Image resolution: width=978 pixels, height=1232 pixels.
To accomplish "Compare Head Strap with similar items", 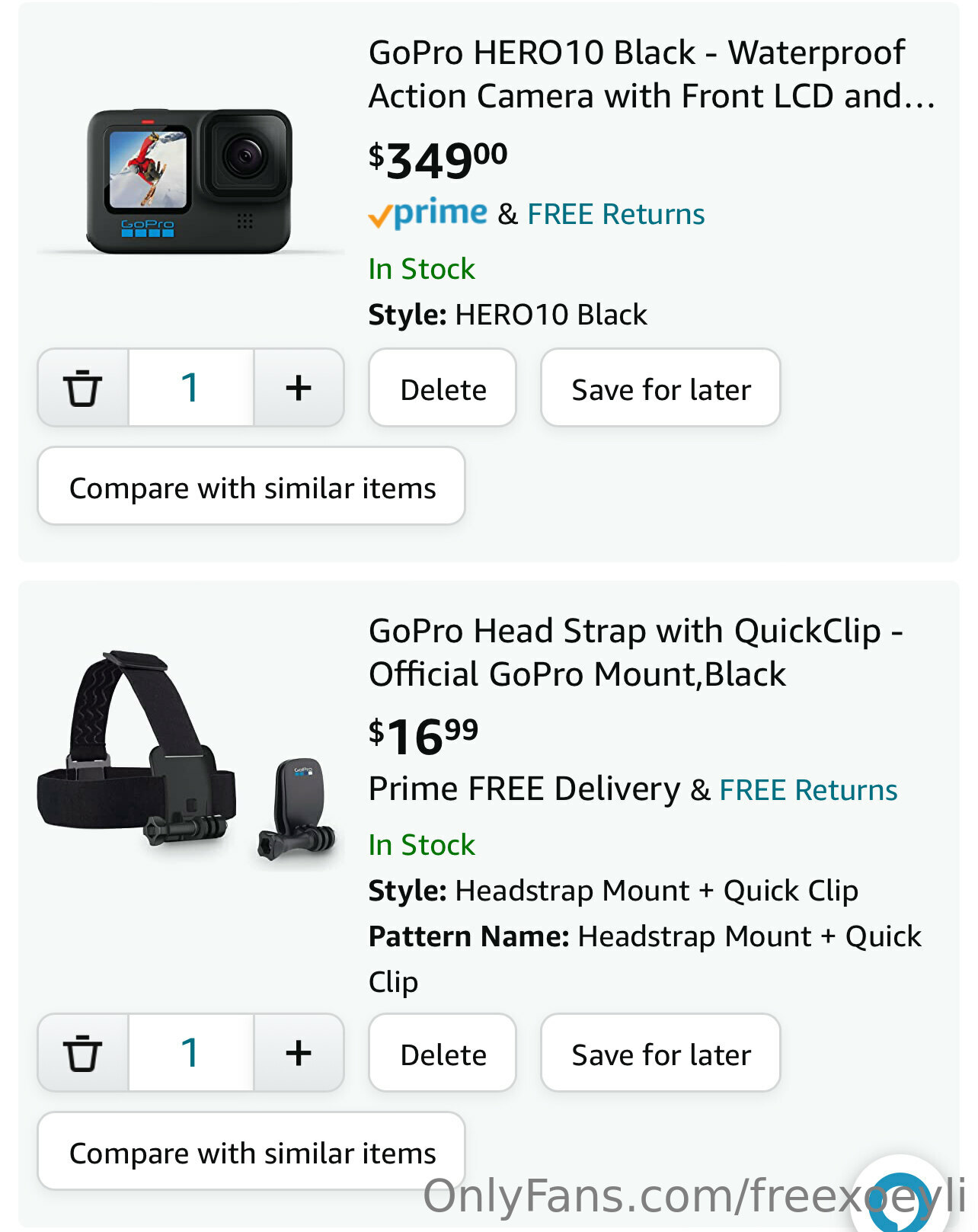I will tap(251, 1152).
